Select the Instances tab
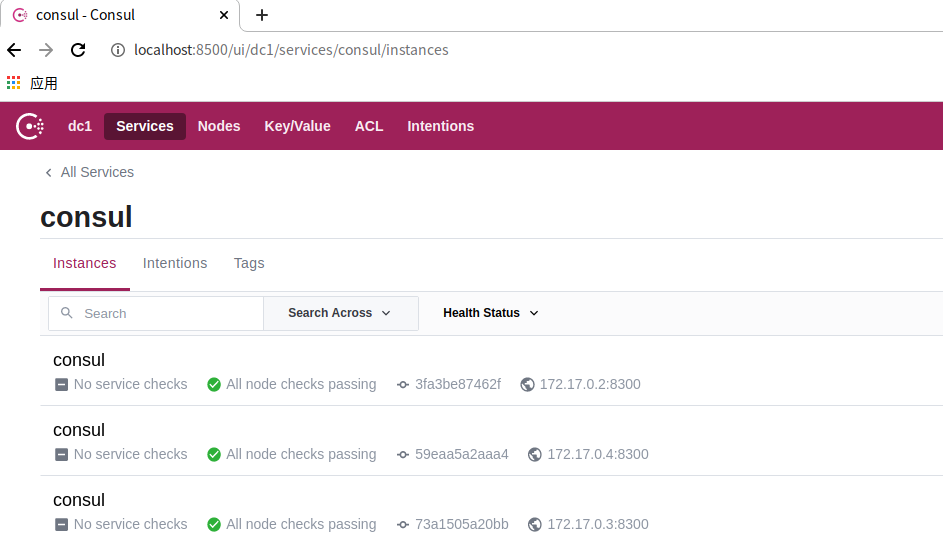The height and width of the screenshot is (539, 943). pyautogui.click(x=85, y=263)
